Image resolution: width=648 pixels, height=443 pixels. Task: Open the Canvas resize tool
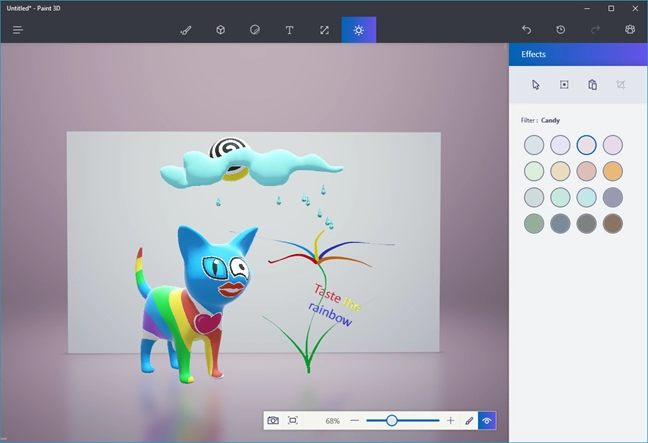(324, 30)
